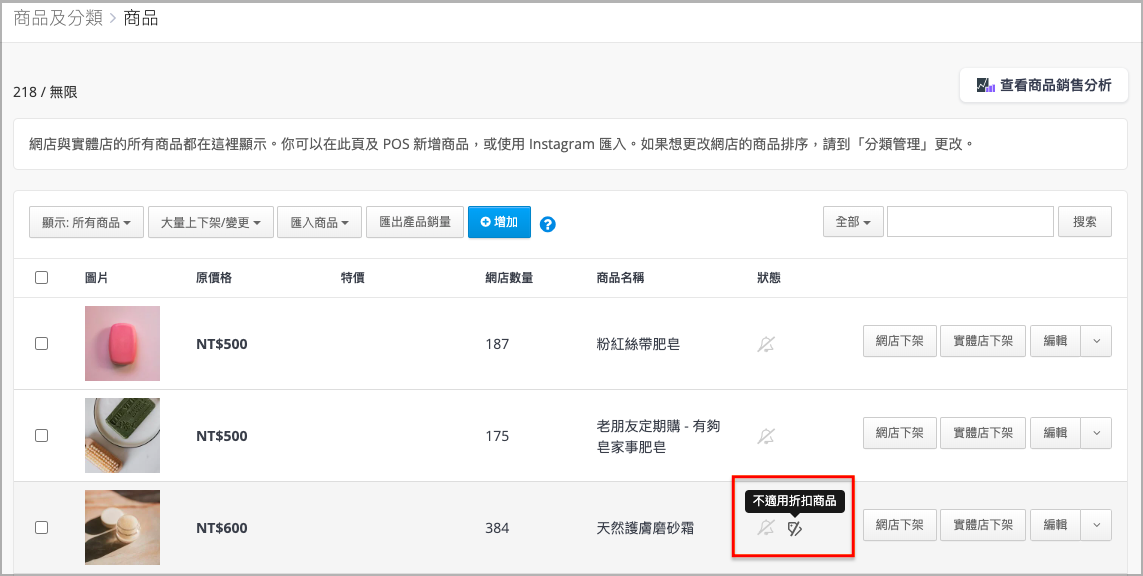Click the 商品及分類 breadcrumb link
This screenshot has width=1143, height=576.
point(58,18)
